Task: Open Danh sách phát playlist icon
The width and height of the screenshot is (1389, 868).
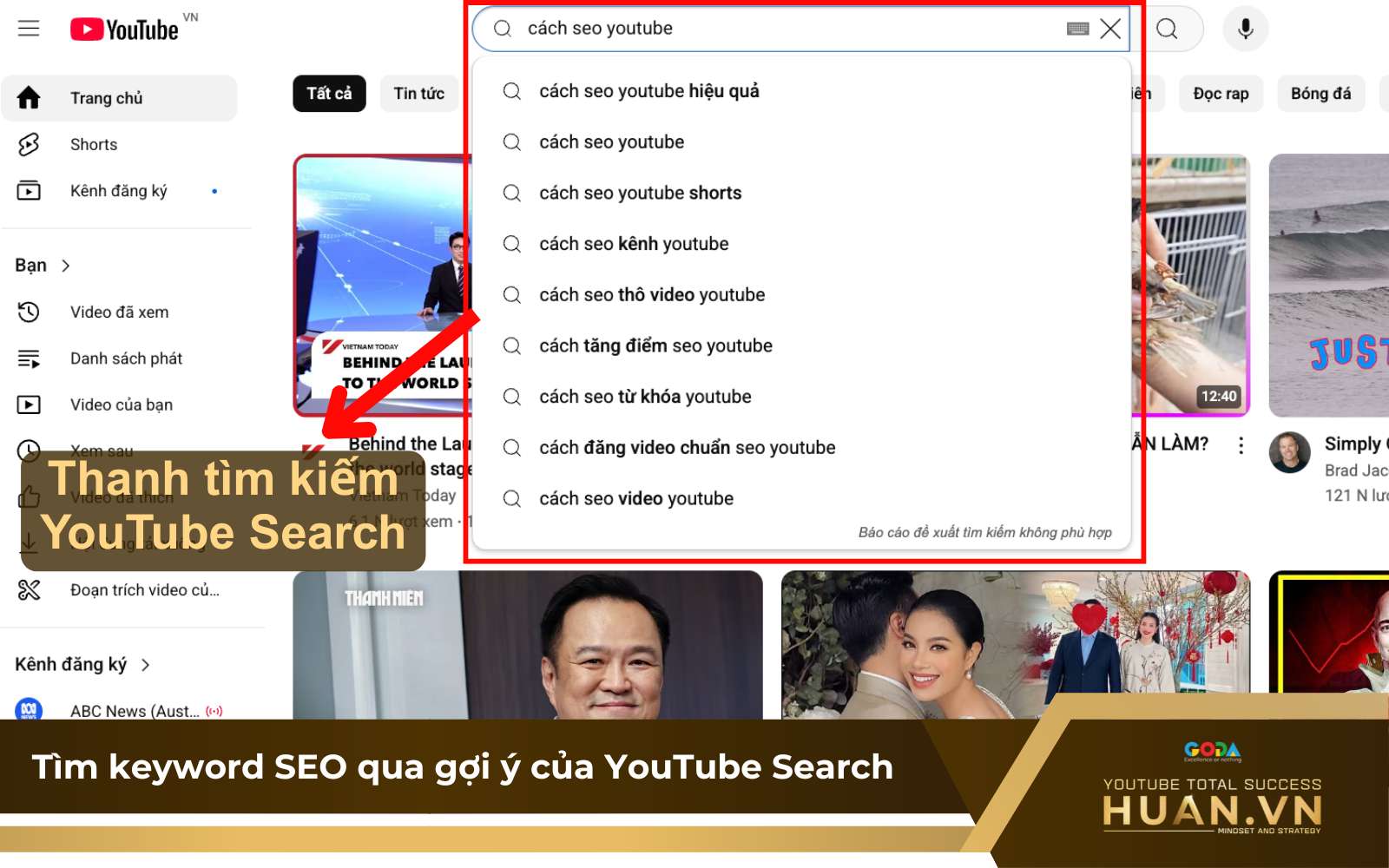Action: click(29, 358)
